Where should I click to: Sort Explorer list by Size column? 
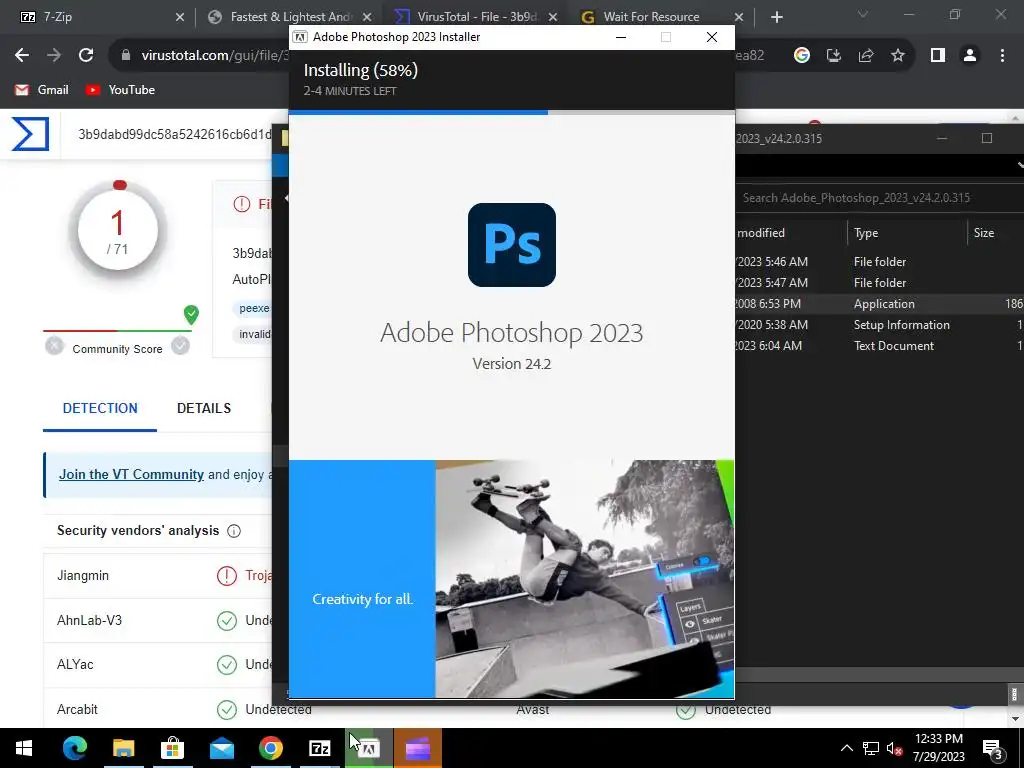click(x=995, y=233)
